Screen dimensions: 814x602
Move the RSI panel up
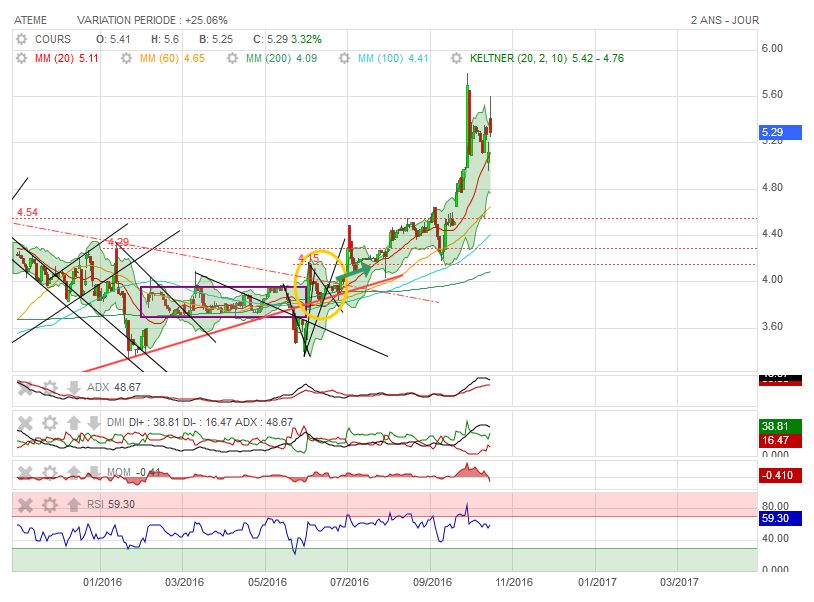tap(74, 504)
